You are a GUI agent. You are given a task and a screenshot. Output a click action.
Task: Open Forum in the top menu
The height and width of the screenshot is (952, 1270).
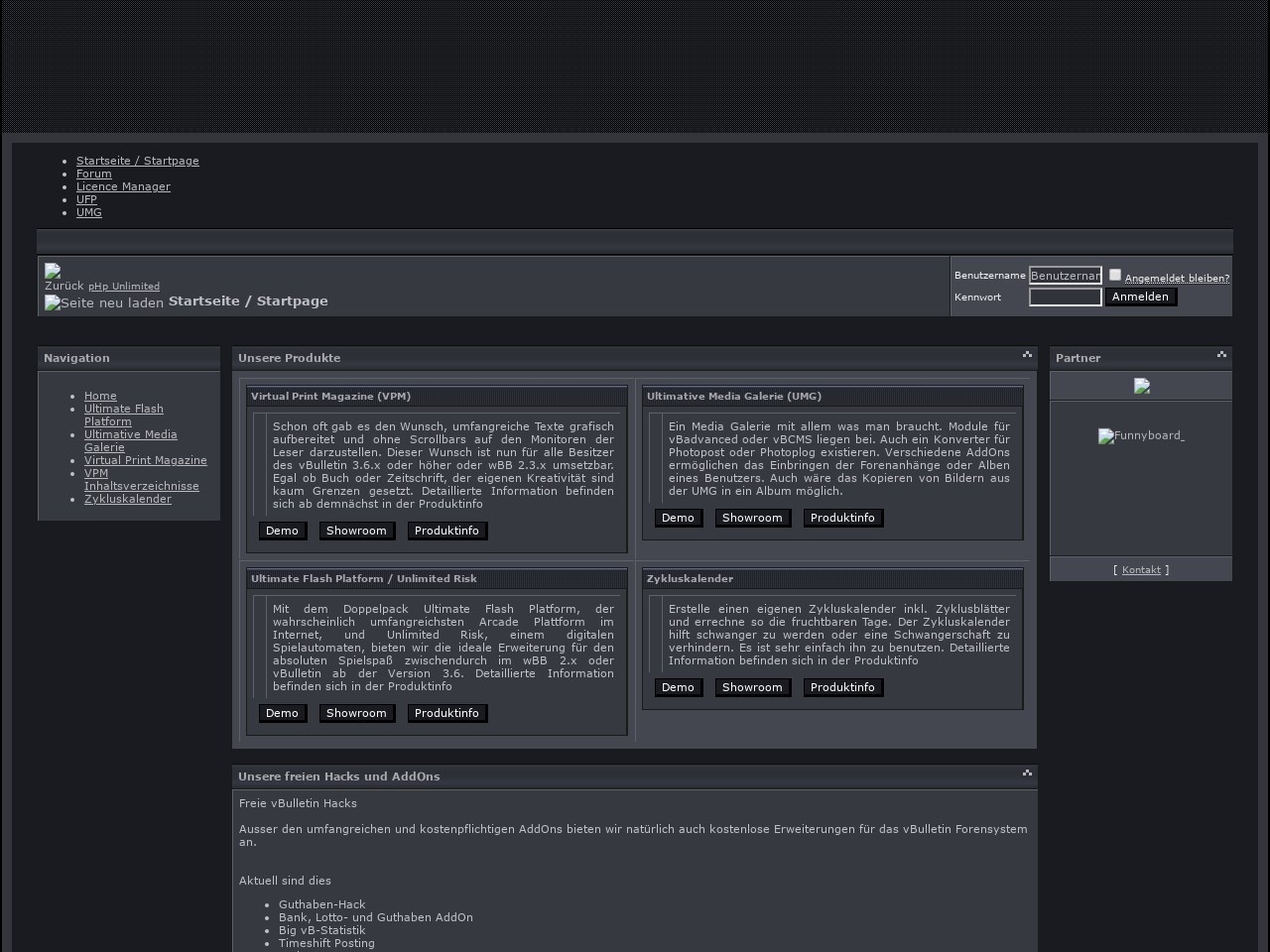[x=94, y=174]
